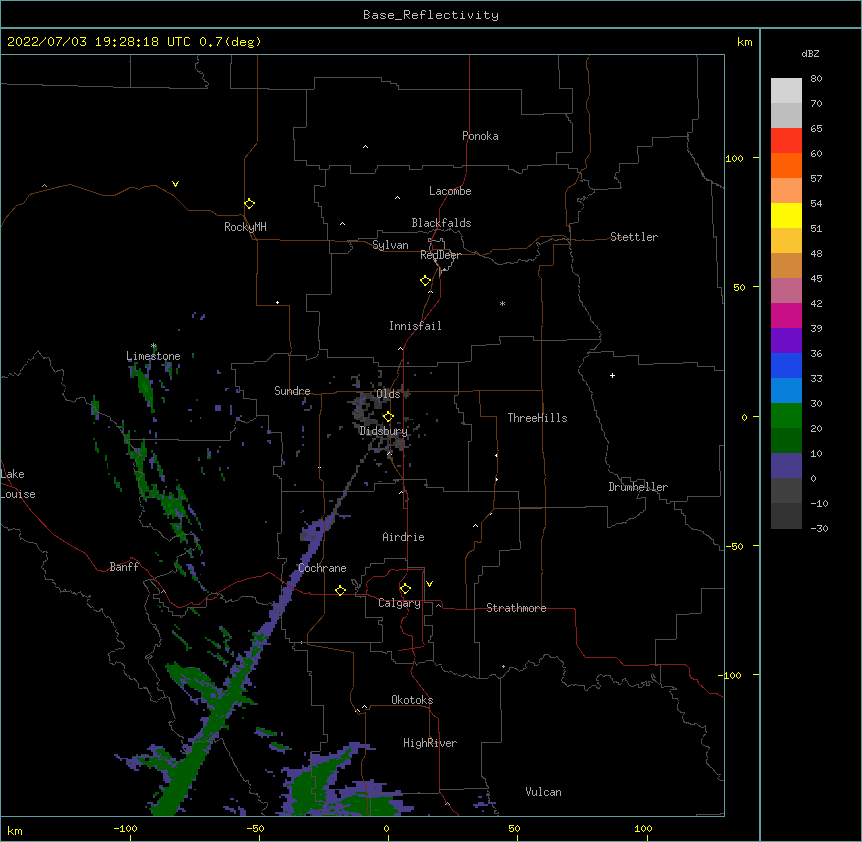Click the Innisfail city label
The image size is (862, 842).
coord(415,326)
